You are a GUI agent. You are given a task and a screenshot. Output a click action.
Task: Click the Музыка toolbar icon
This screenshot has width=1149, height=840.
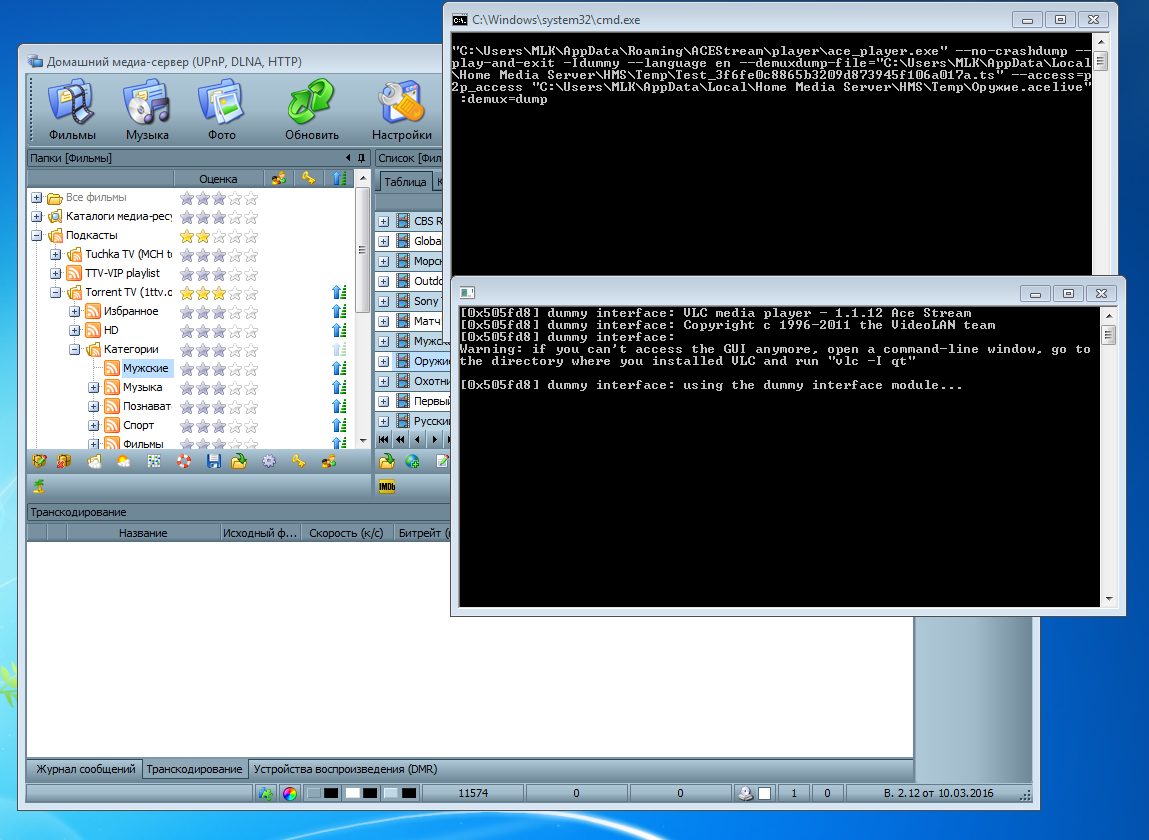point(147,110)
